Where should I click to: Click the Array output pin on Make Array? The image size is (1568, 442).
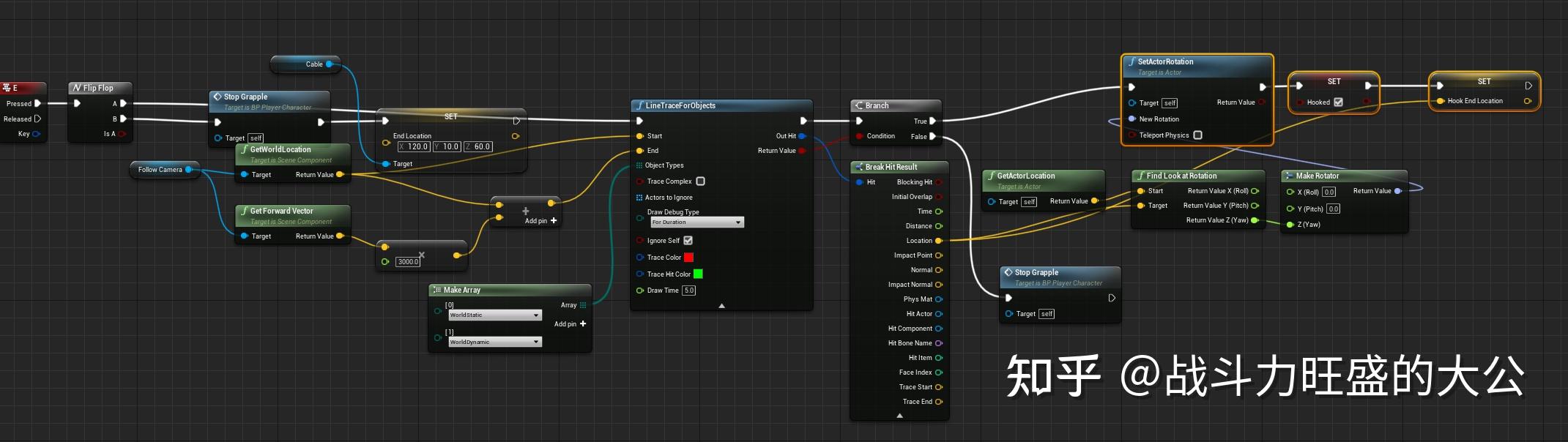[x=583, y=305]
